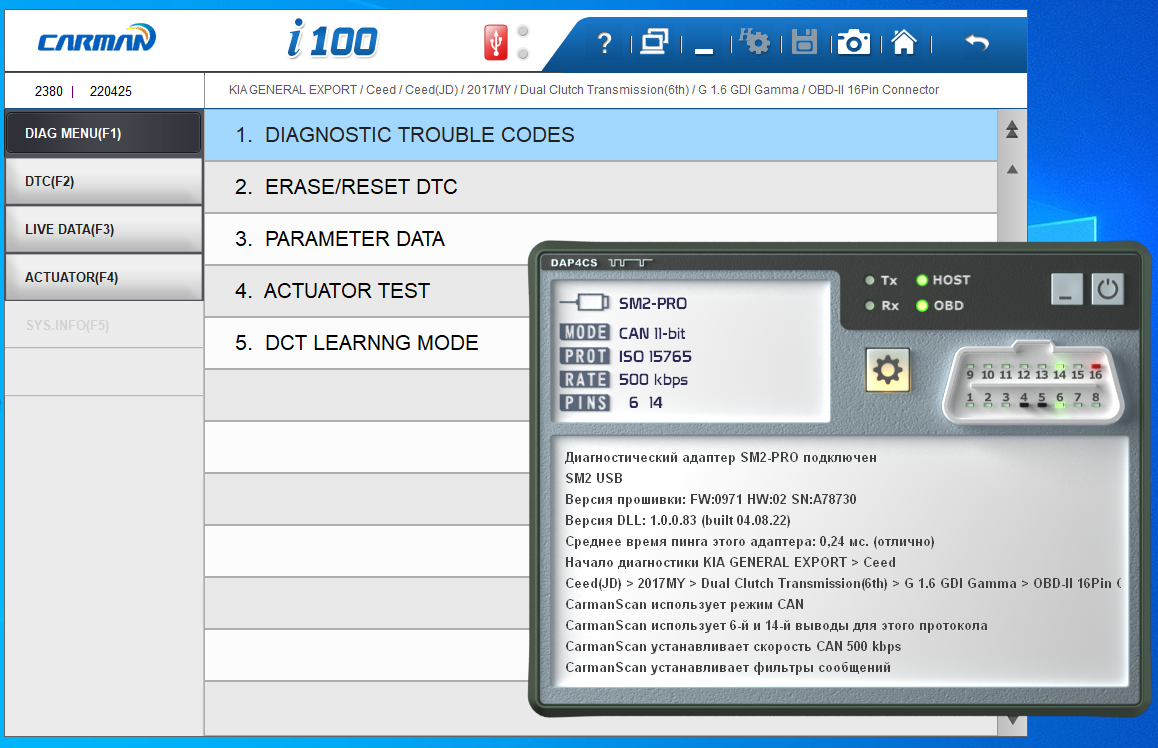Open DIAG MENU(F1) tab
This screenshot has width=1158, height=748.
click(x=103, y=133)
